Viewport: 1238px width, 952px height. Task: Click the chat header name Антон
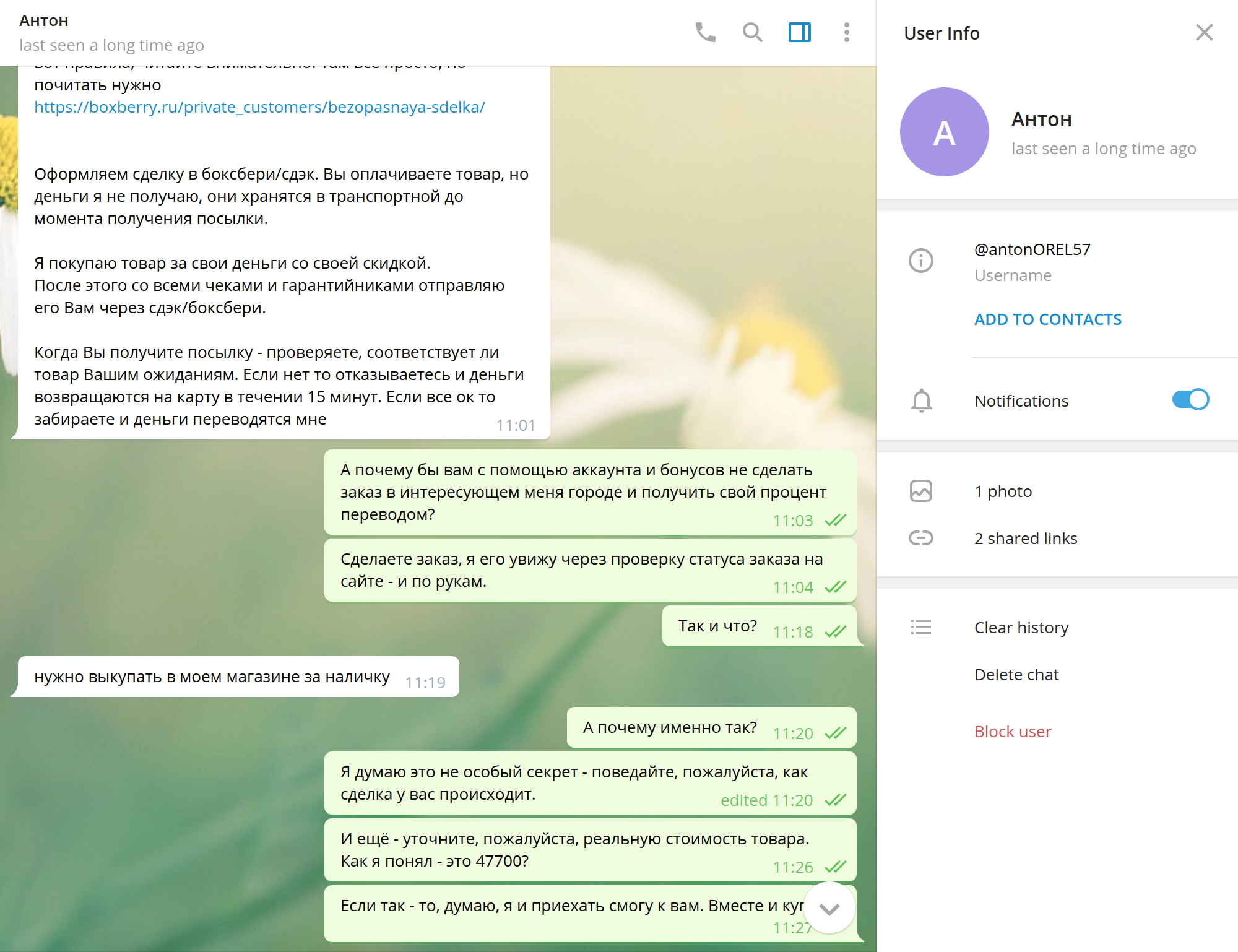tap(43, 20)
